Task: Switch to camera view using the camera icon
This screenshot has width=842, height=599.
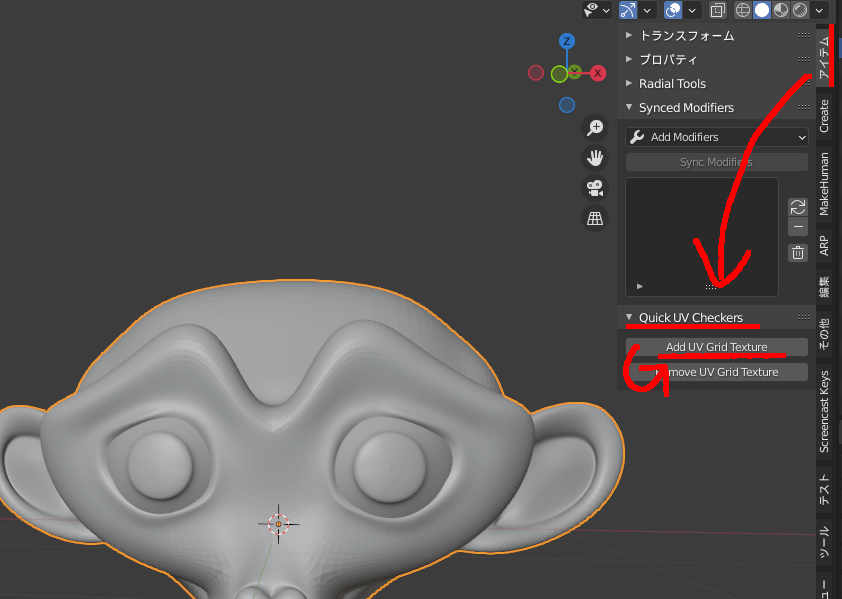Action: pos(595,188)
